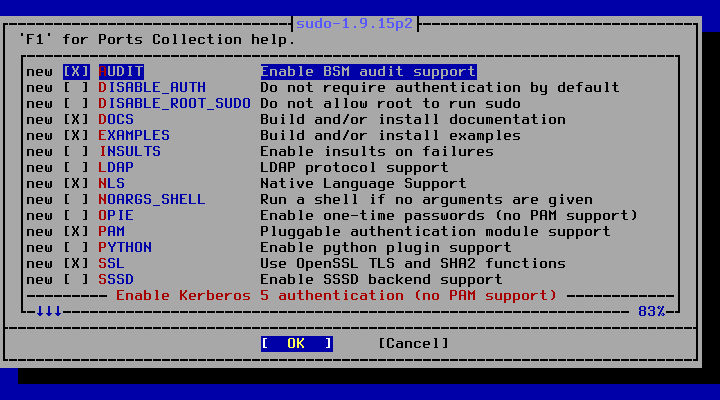The image size is (720, 400).
Task: Uncheck the EXAMPLES checkbox
Action: point(76,136)
